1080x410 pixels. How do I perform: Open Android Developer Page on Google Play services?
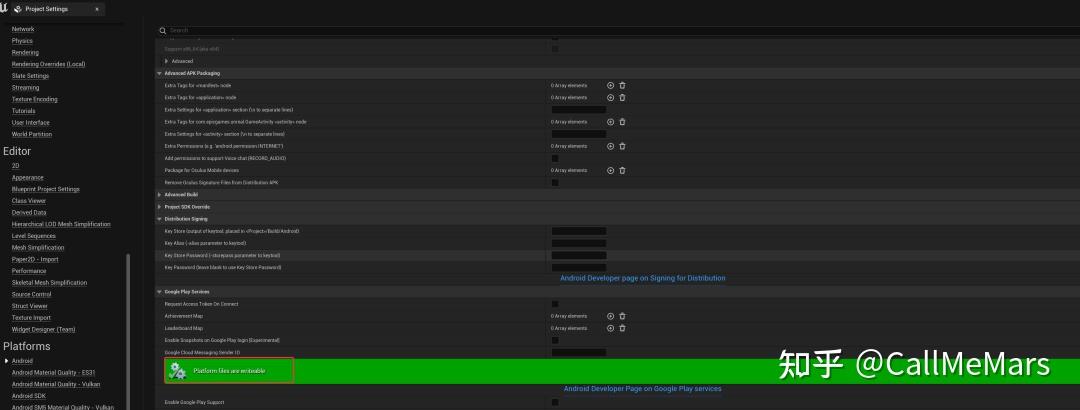coord(643,389)
